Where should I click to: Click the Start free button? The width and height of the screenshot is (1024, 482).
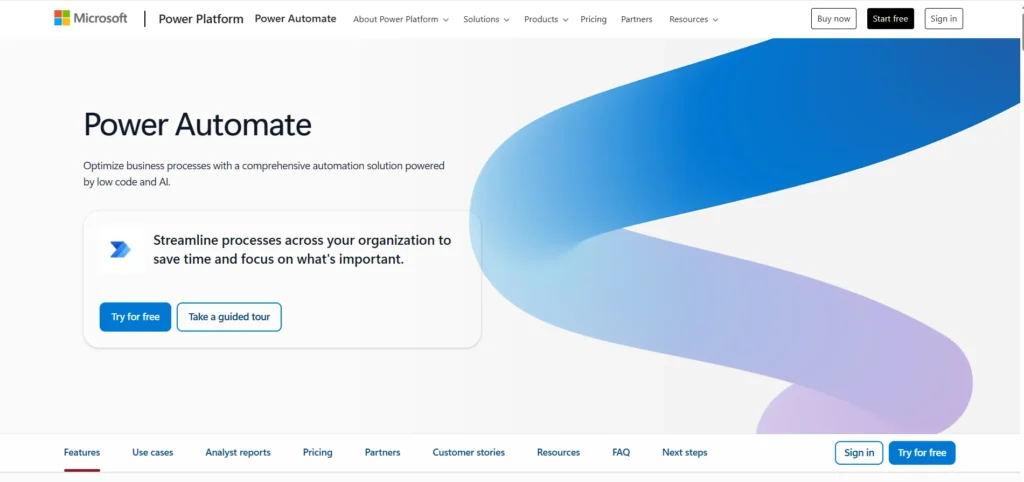[x=890, y=19]
